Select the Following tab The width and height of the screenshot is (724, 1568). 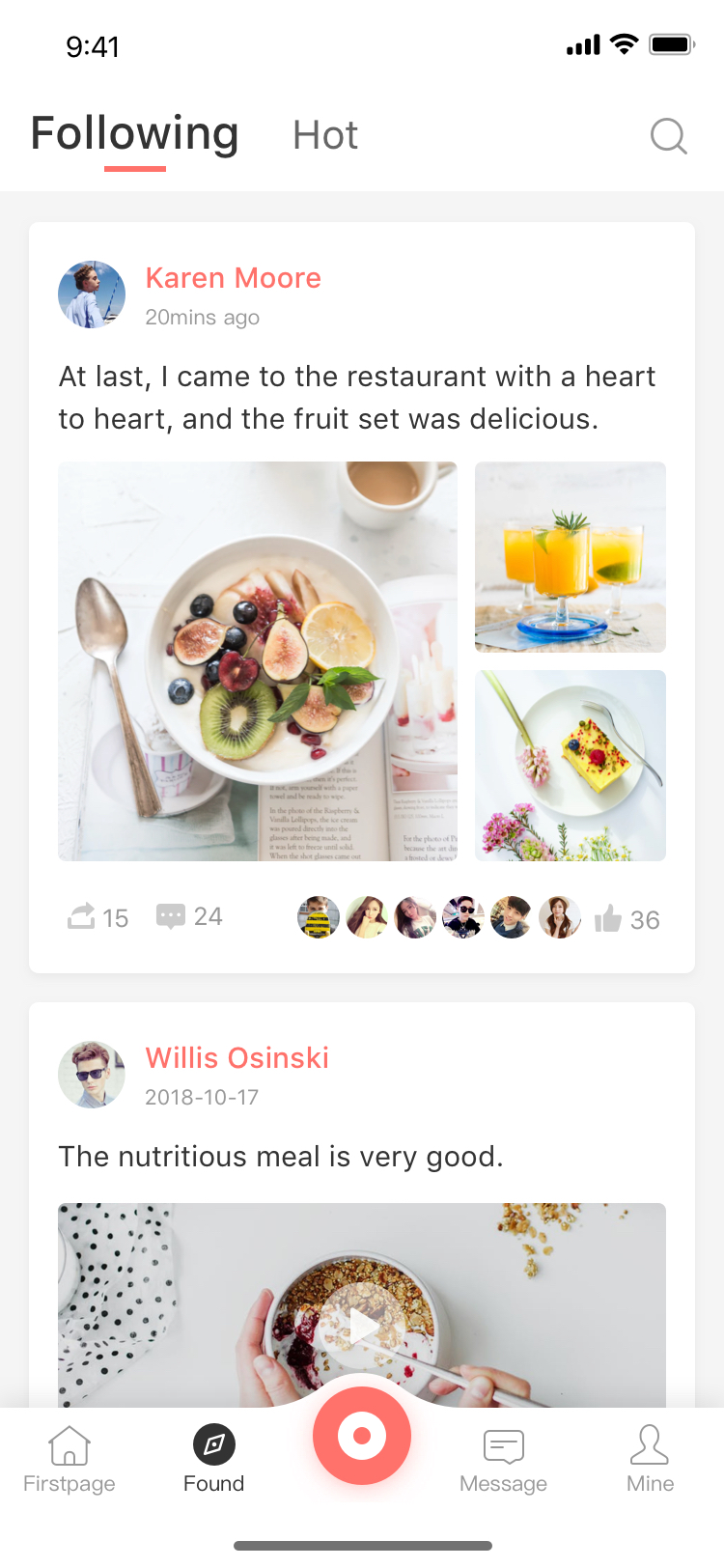[x=135, y=133]
